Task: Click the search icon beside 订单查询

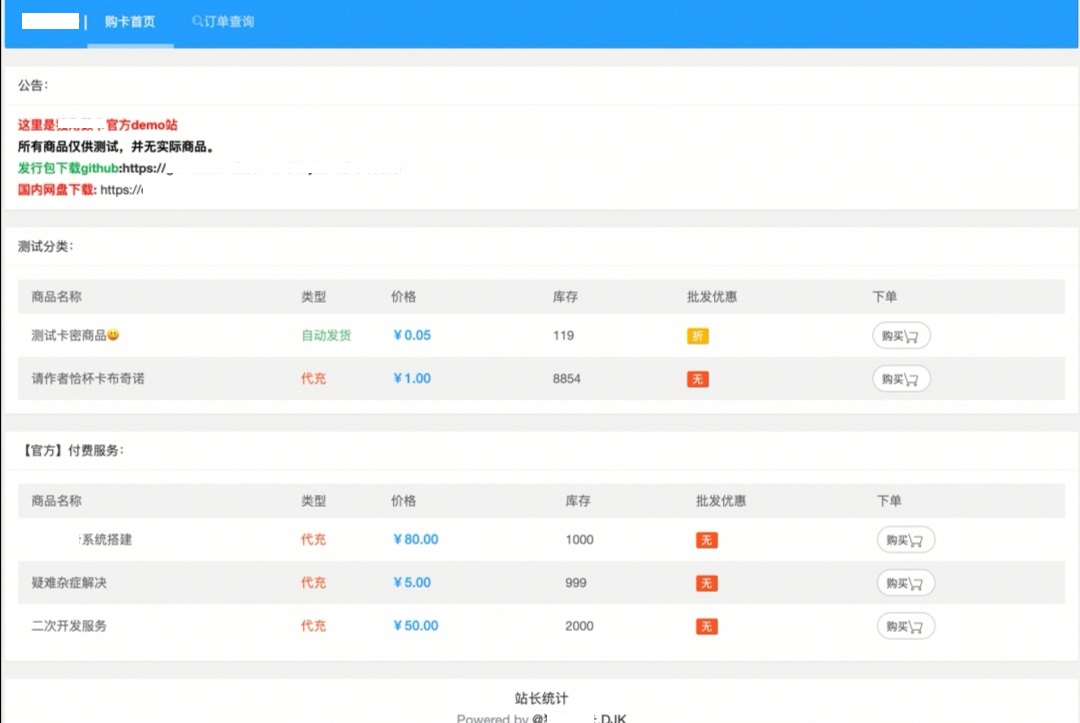Action: coord(196,21)
